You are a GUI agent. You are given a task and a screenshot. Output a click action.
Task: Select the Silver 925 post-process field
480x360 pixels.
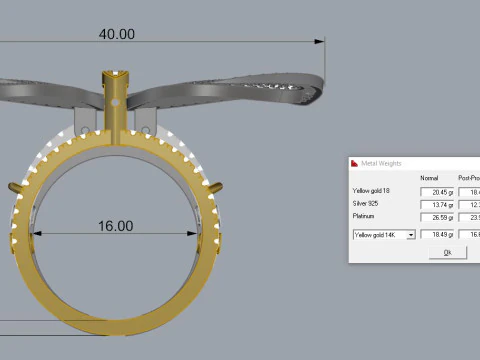469,205
